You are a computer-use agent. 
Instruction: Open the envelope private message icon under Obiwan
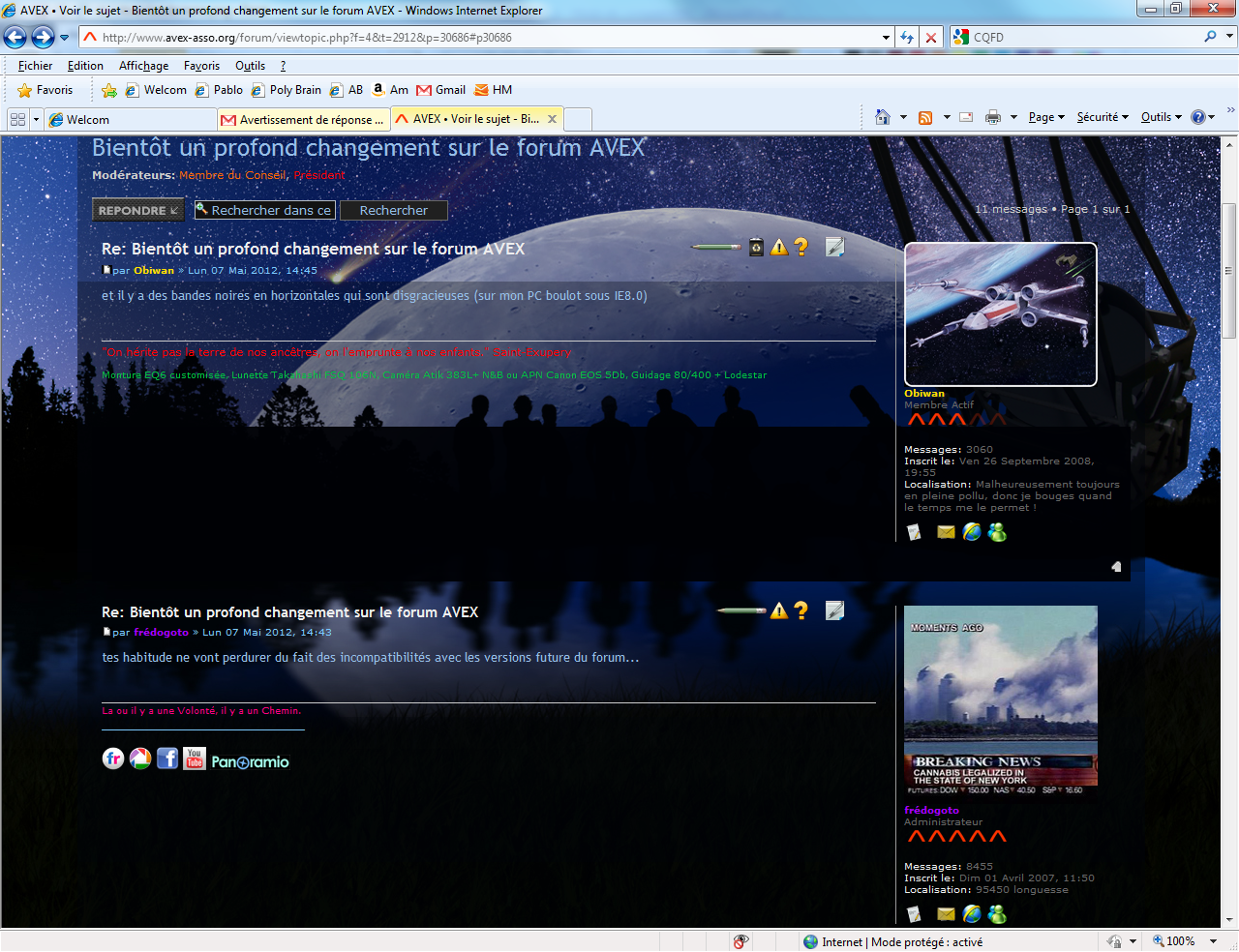pos(946,532)
